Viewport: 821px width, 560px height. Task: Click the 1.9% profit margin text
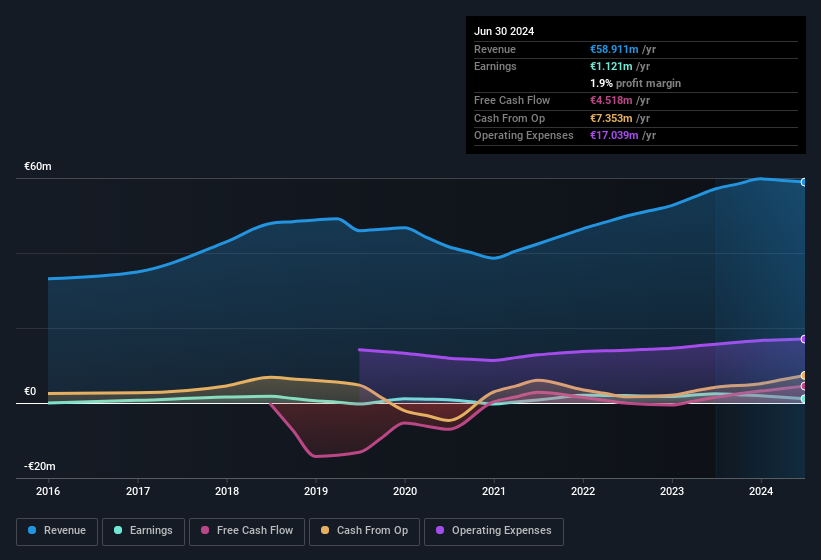tap(635, 83)
